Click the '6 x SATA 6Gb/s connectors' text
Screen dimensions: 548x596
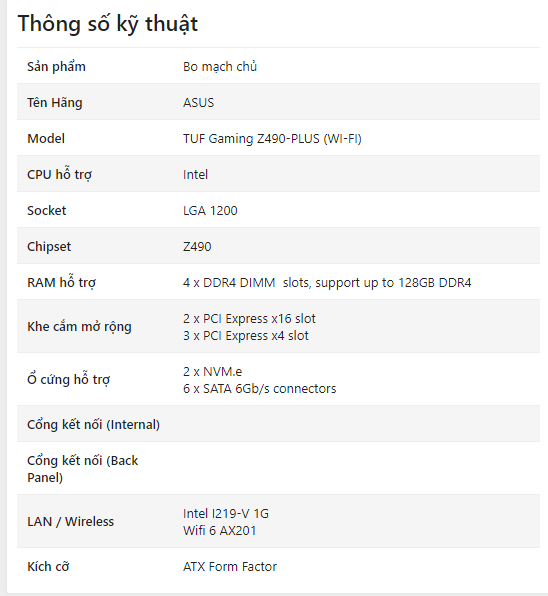[260, 388]
